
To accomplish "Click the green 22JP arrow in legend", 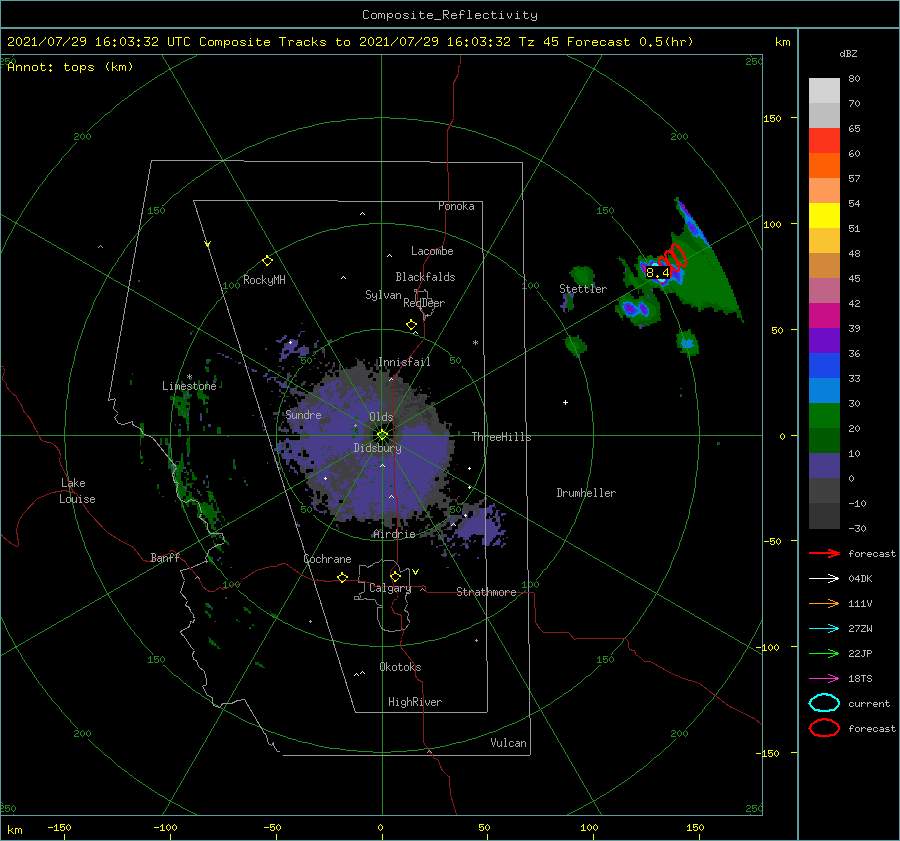I will coord(824,653).
